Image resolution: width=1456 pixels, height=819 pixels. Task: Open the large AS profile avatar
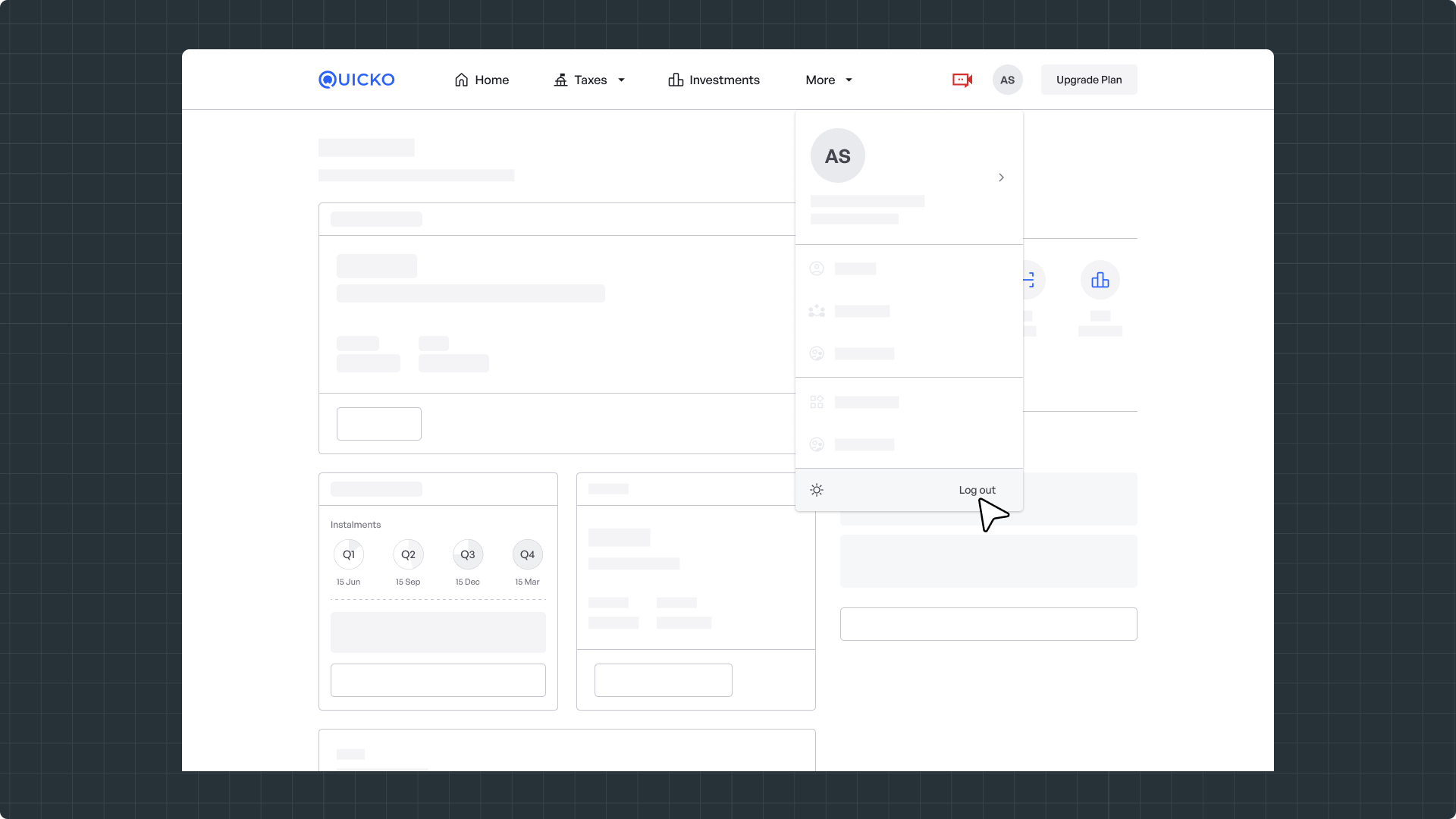837,155
